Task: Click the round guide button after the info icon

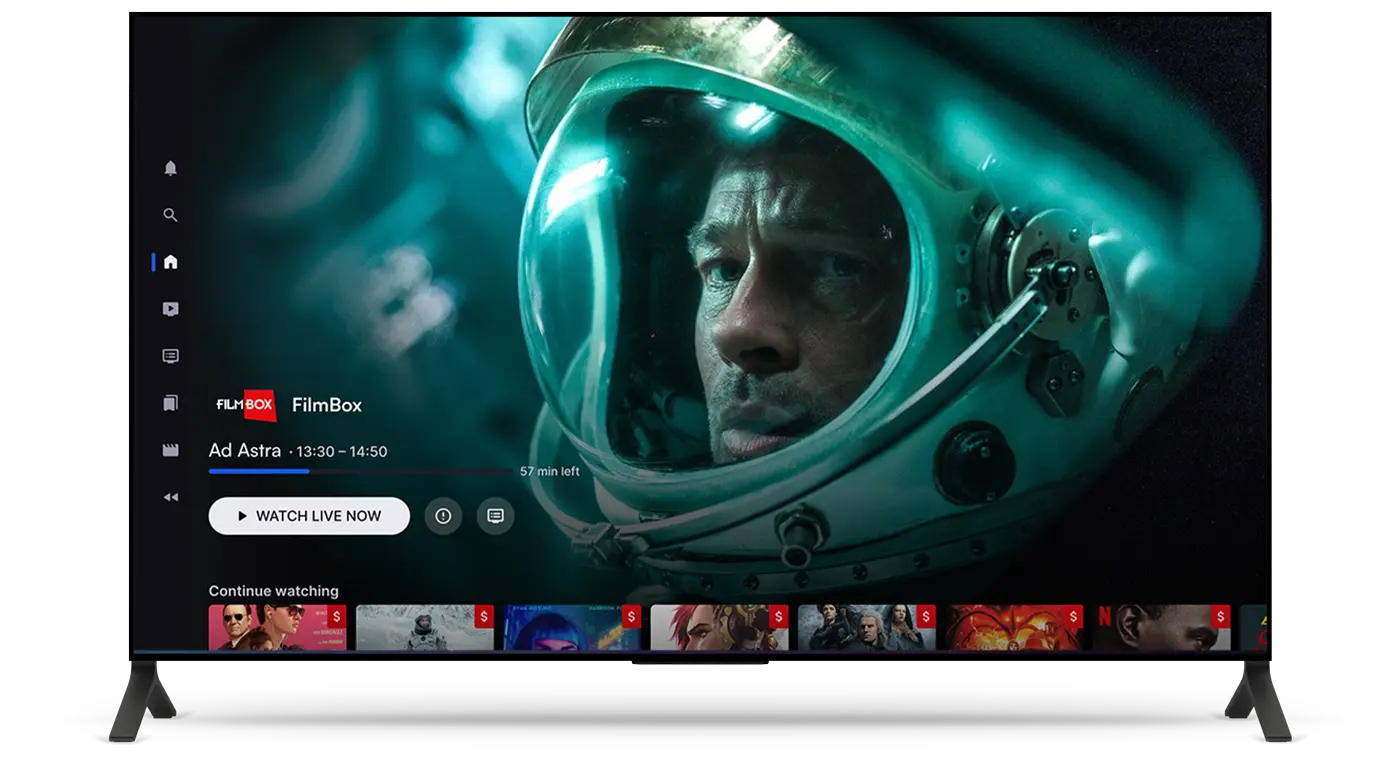Action: pos(495,516)
